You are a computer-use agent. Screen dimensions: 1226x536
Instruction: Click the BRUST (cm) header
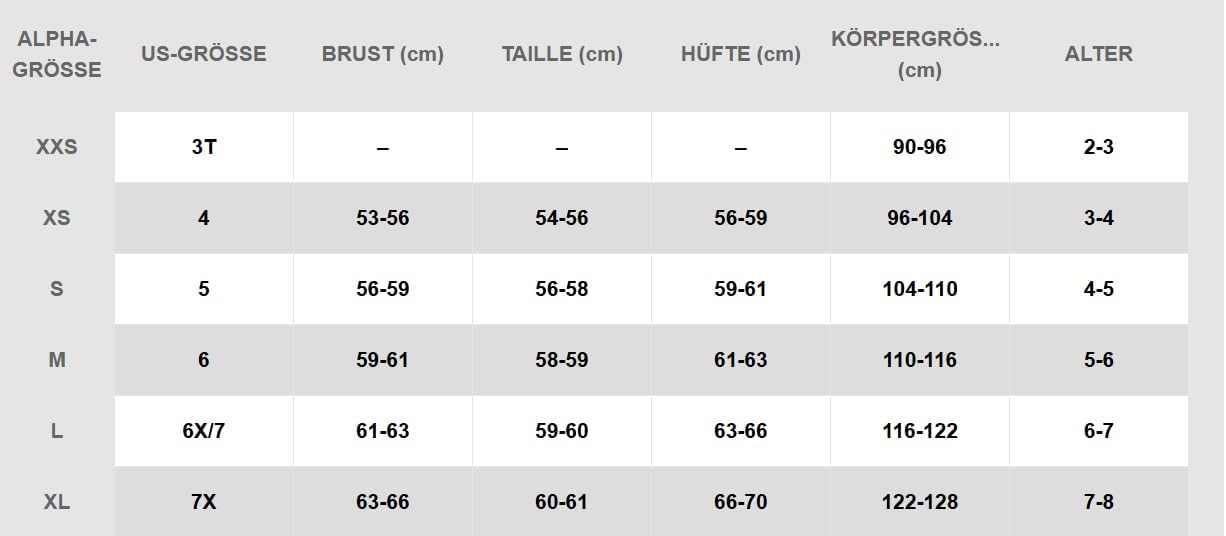(383, 54)
